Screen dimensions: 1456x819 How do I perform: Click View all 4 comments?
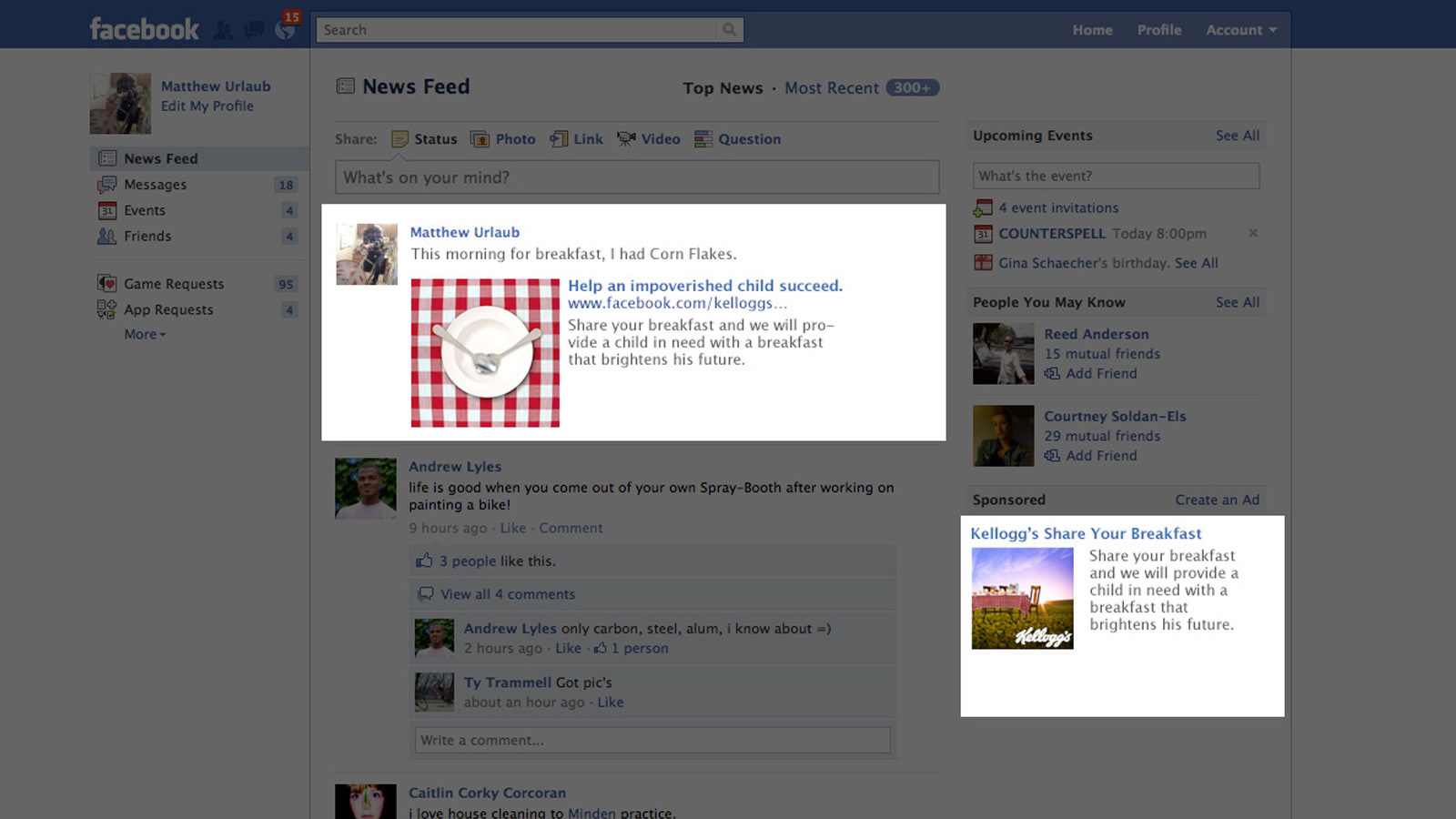(x=508, y=594)
